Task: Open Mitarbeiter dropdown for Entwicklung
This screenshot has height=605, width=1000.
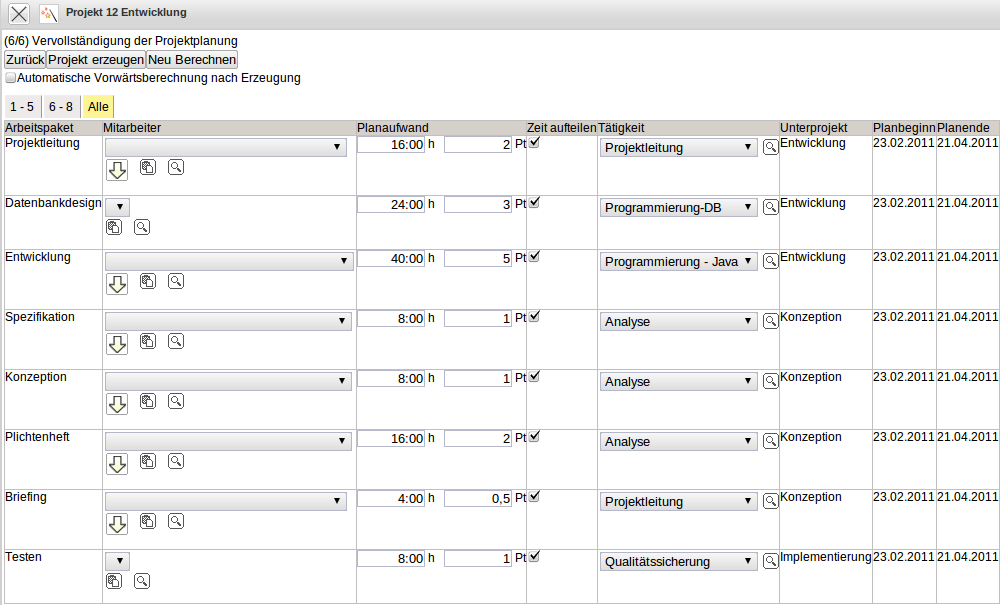Action: pos(229,261)
